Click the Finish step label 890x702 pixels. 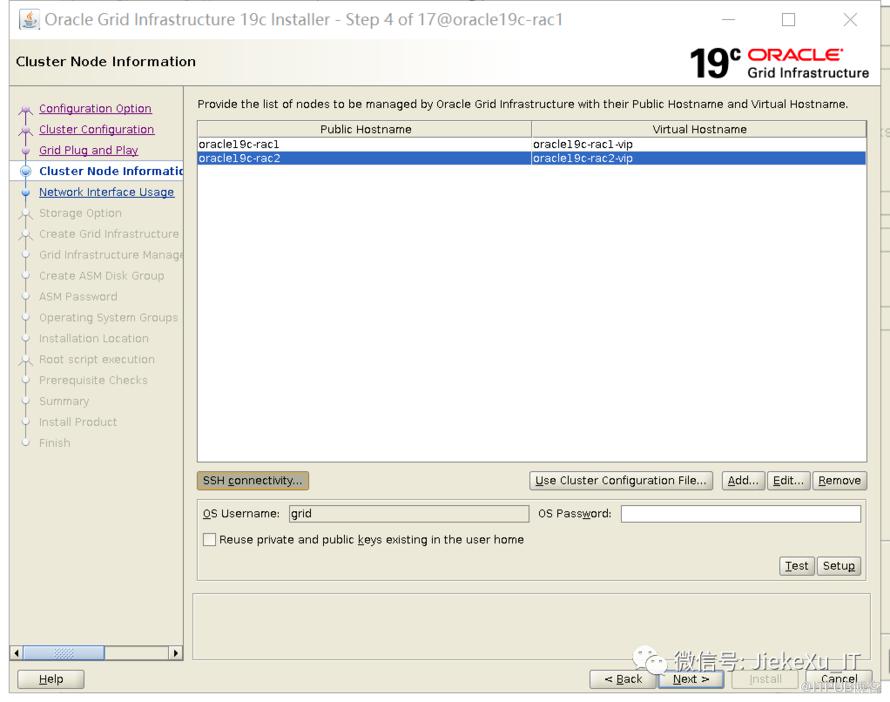point(54,443)
